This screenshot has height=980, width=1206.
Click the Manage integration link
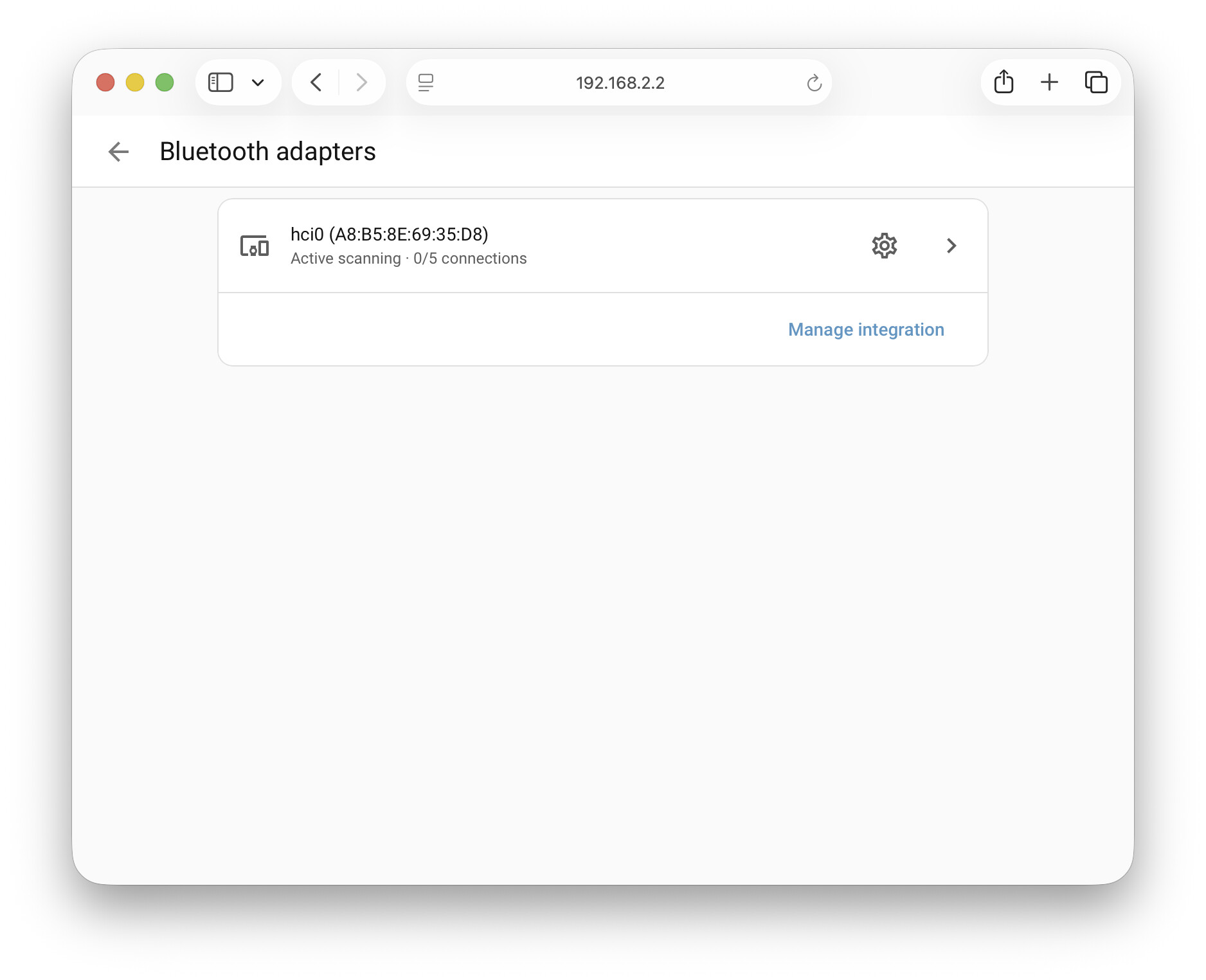pyautogui.click(x=866, y=329)
